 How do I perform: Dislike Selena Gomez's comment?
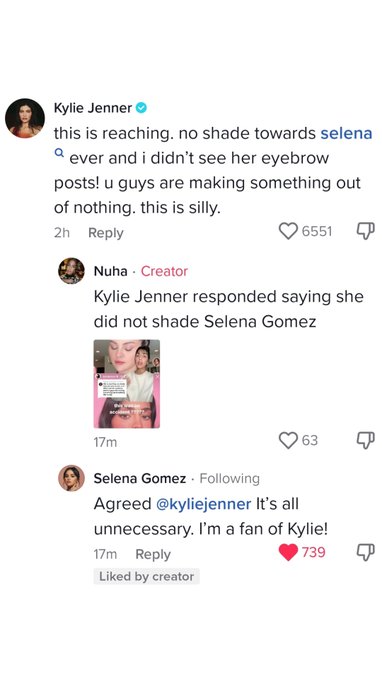pos(365,552)
